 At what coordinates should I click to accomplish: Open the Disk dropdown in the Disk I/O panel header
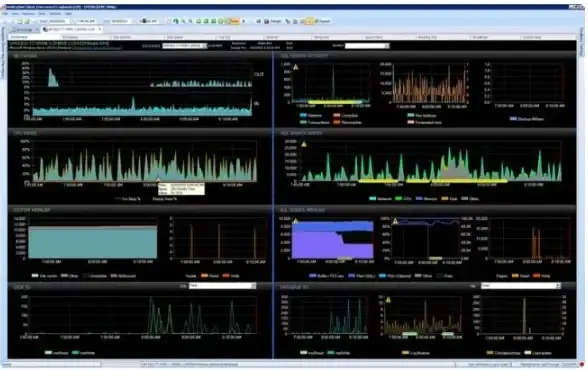pyautogui.click(x=222, y=286)
